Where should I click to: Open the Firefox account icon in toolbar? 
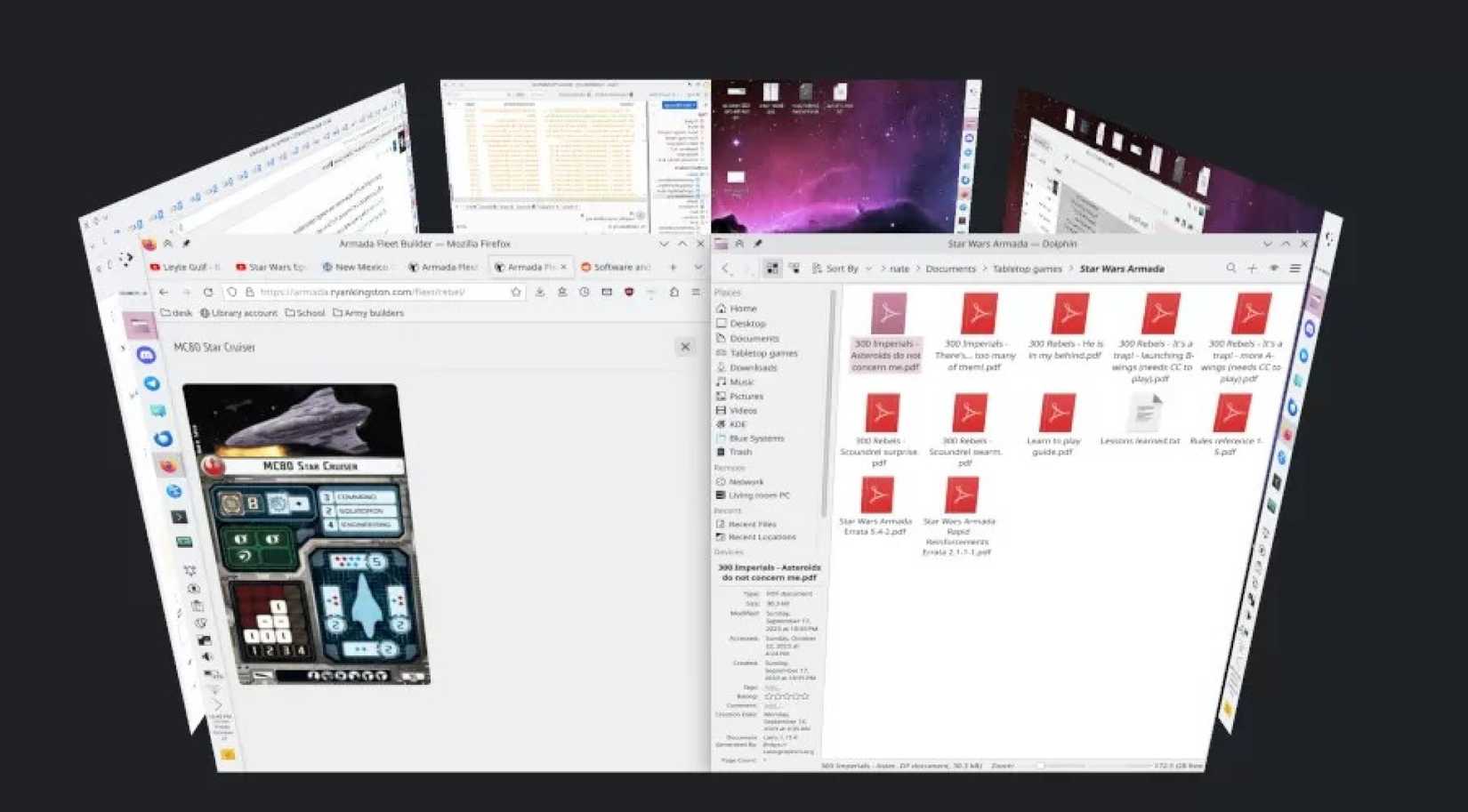pyautogui.click(x=561, y=293)
